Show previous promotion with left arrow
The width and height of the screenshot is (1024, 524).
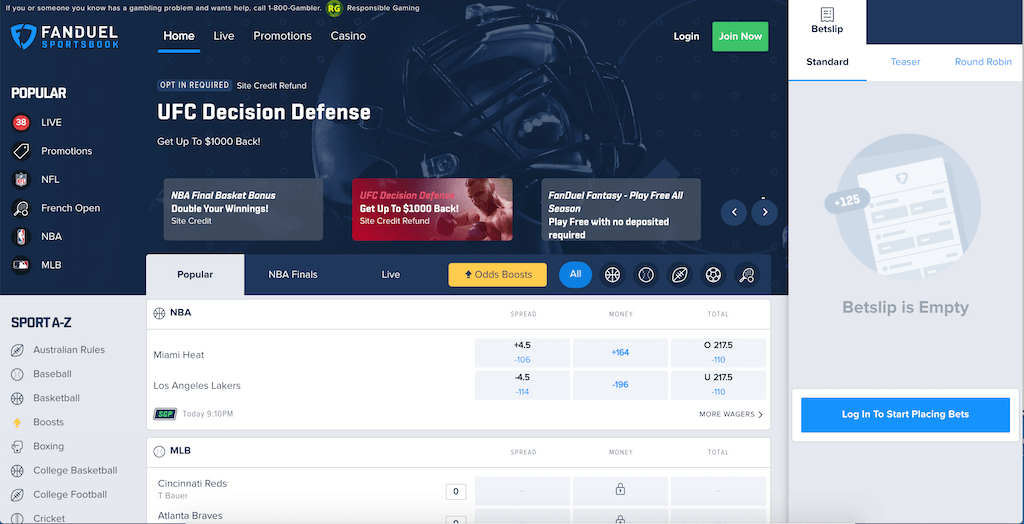[734, 212]
